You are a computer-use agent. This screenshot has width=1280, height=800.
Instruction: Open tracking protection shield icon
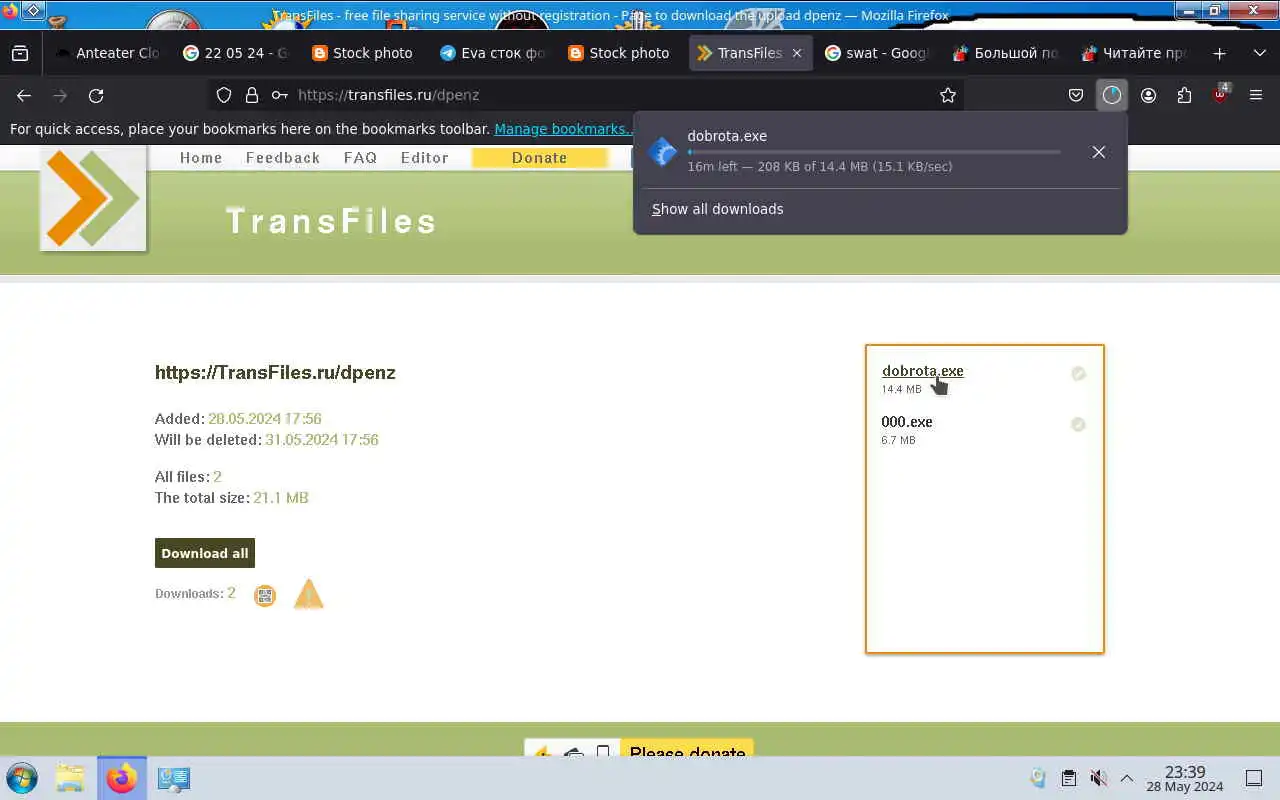click(224, 95)
